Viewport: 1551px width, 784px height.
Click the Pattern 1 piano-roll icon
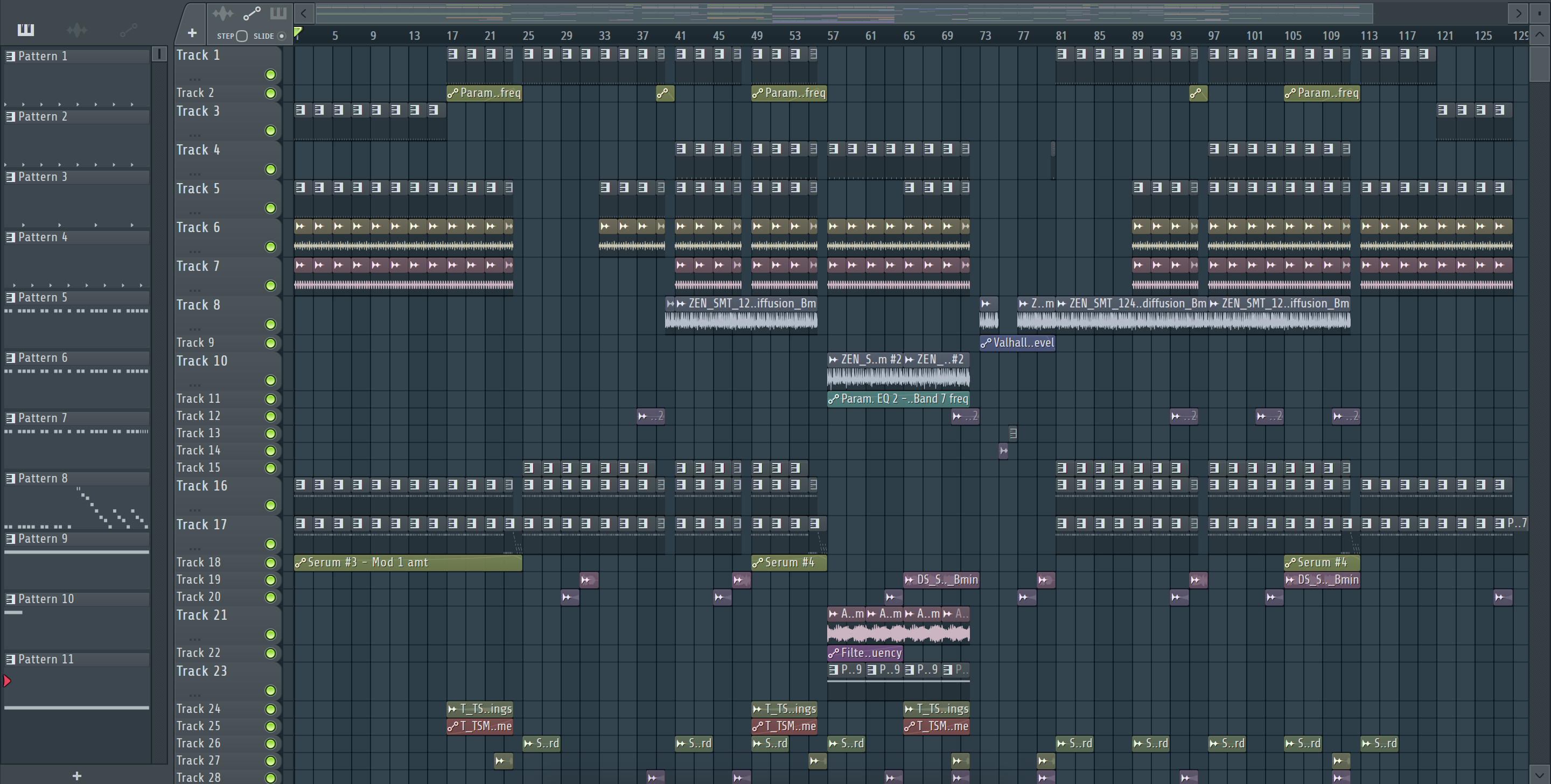click(10, 56)
